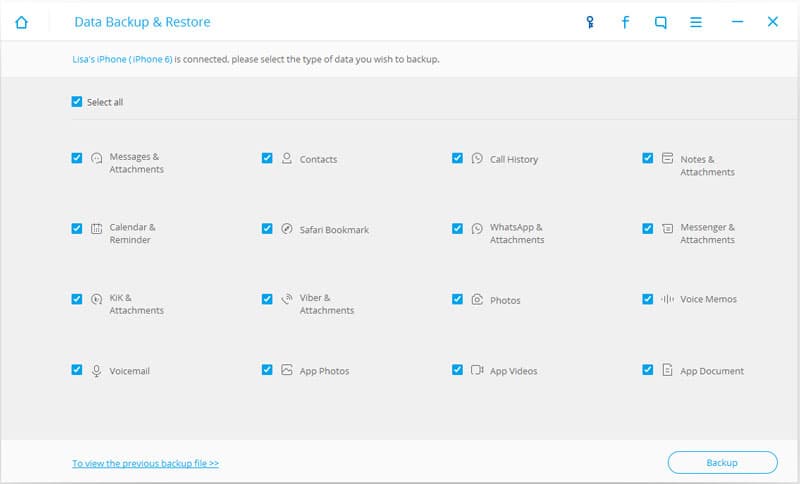Uncheck the App Document checkbox
Viewport: 800px width, 484px height.
[x=647, y=370]
